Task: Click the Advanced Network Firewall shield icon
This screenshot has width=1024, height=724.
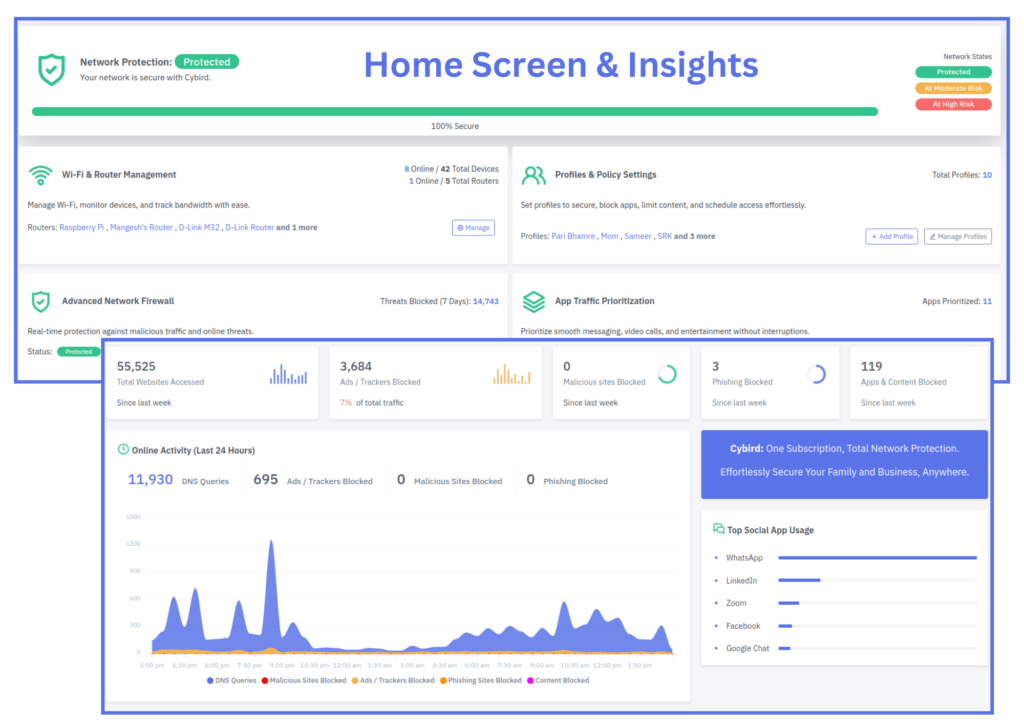Action: click(x=40, y=301)
